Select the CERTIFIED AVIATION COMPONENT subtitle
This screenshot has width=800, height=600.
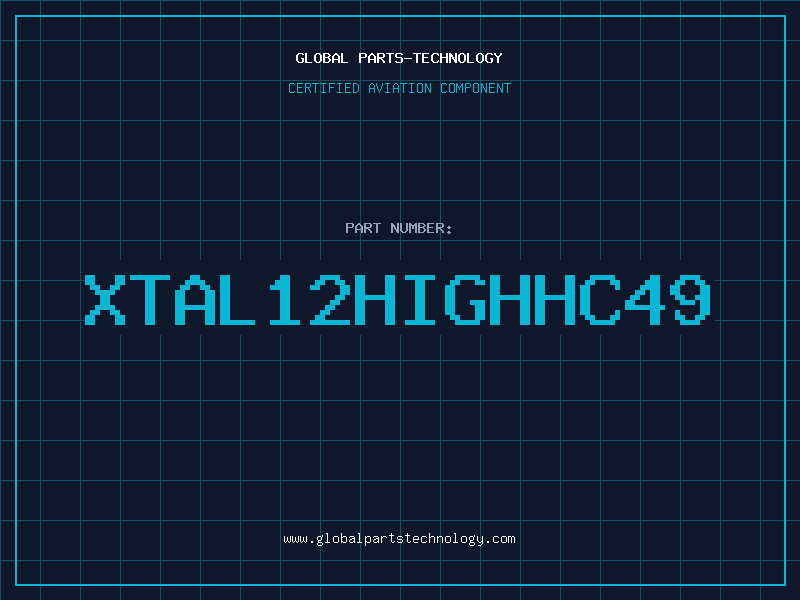pyautogui.click(x=399, y=88)
